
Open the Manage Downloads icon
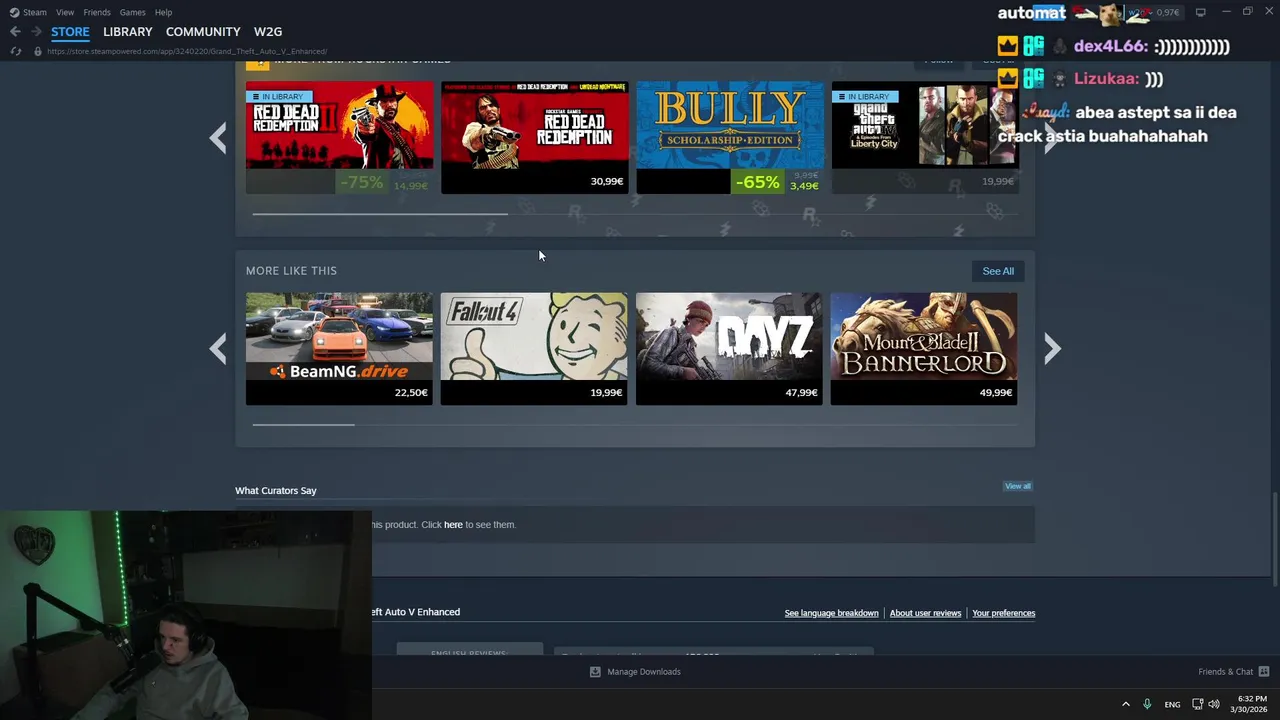(595, 672)
